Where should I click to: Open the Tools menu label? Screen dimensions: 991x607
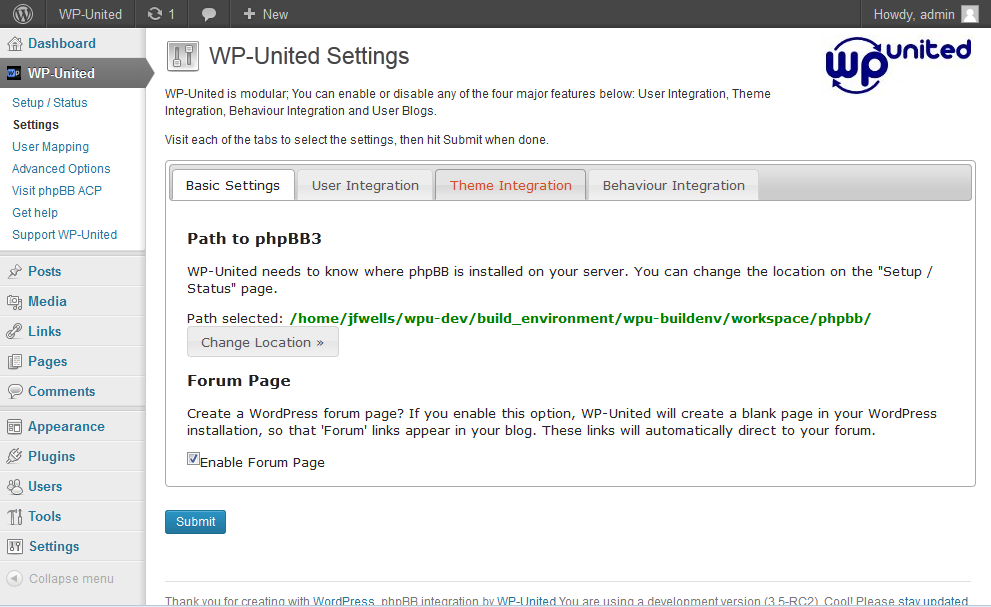coord(45,517)
